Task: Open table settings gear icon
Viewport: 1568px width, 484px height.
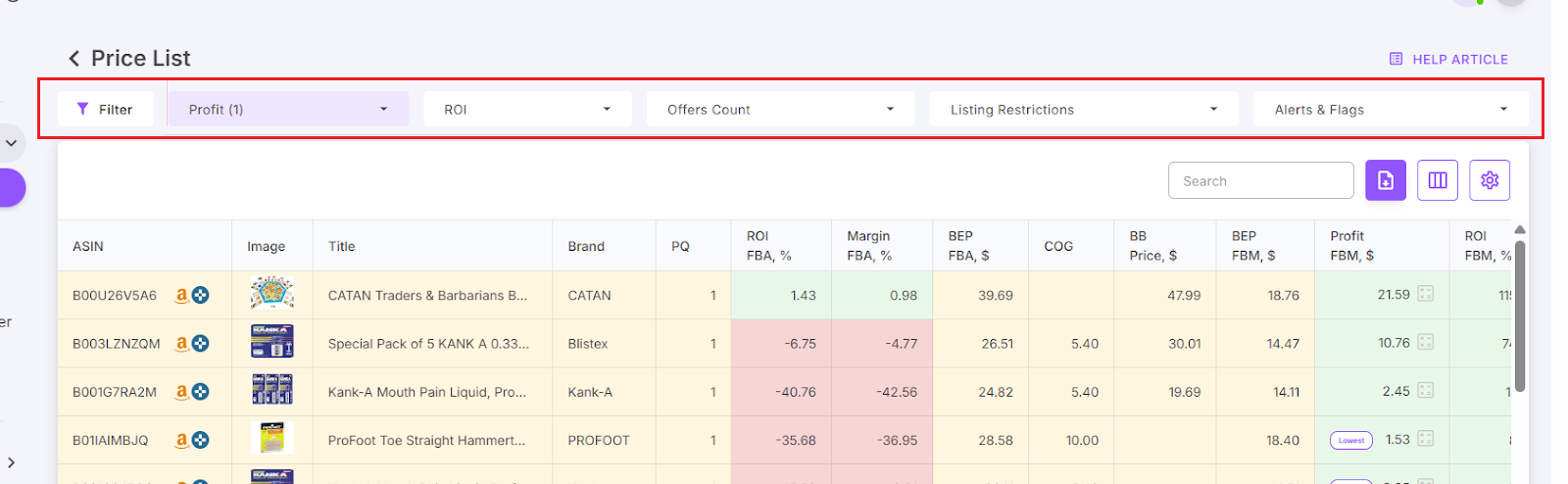Action: tap(1490, 180)
